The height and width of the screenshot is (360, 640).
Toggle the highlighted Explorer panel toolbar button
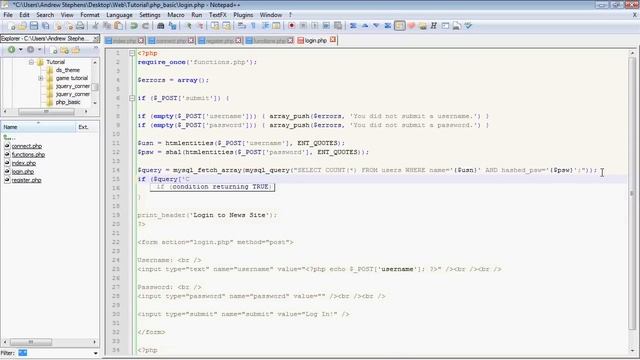click(x=400, y=26)
